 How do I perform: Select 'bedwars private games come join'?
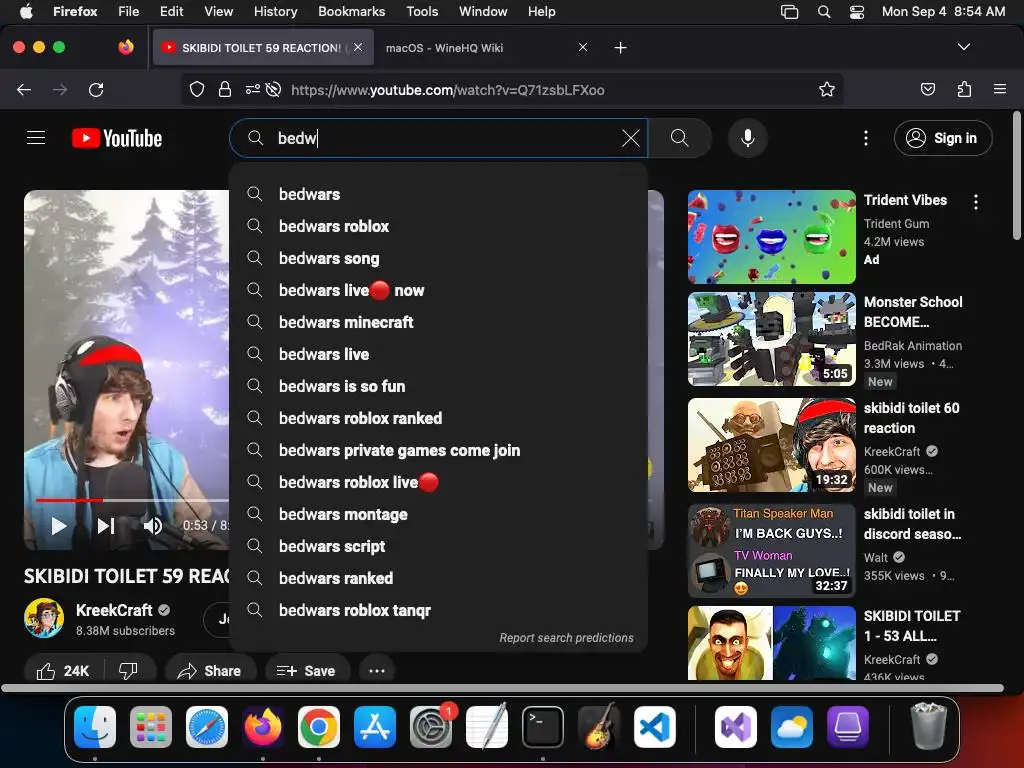(x=438, y=450)
